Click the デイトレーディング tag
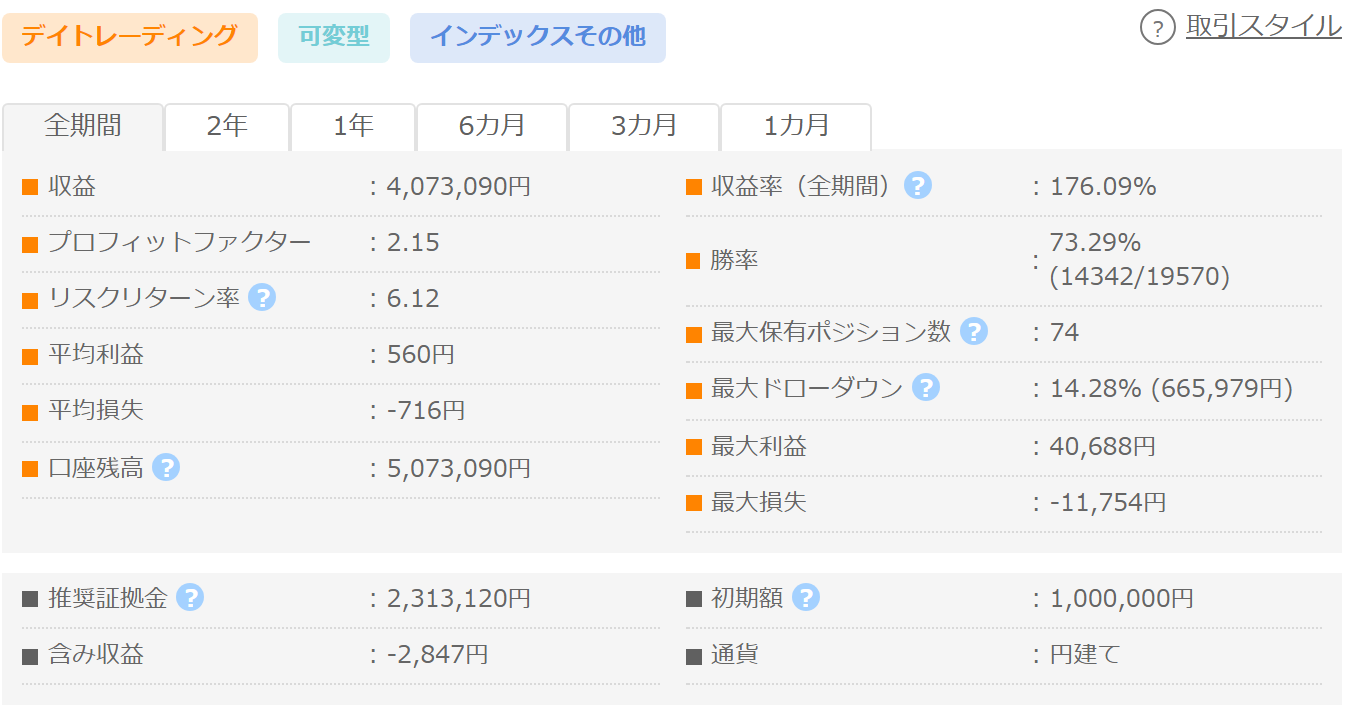The width and height of the screenshot is (1346, 710). 130,37
